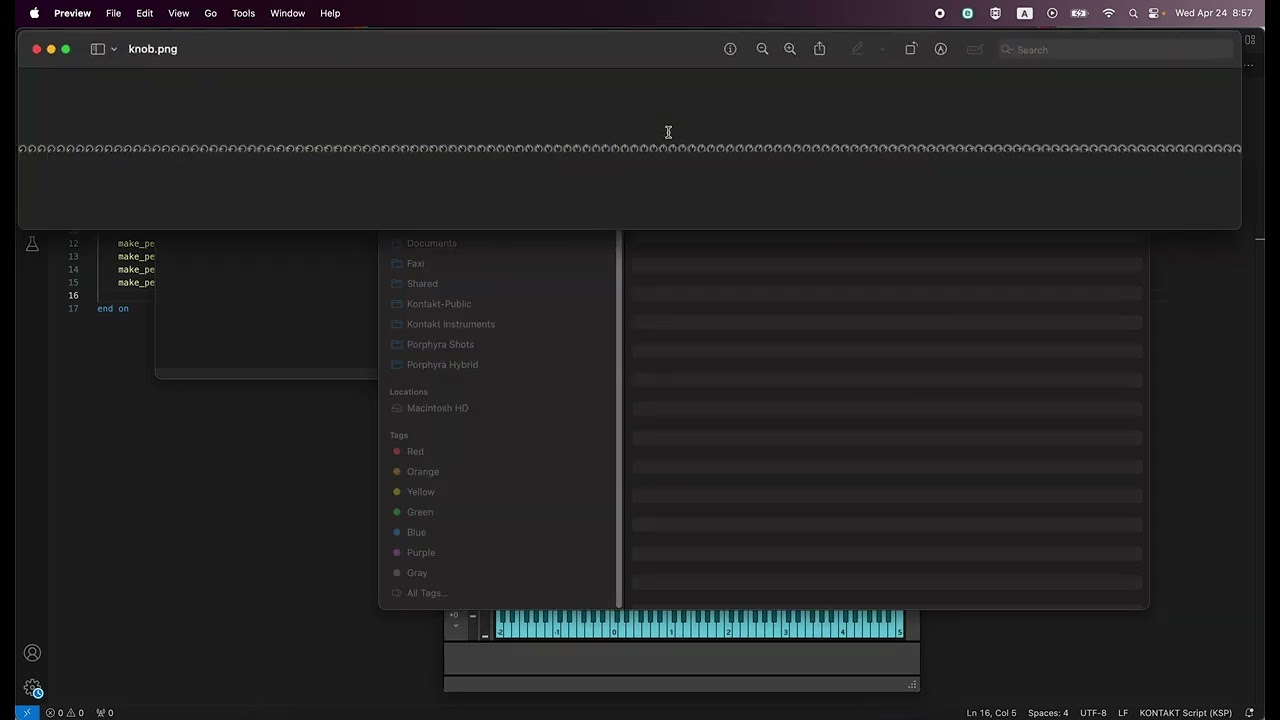The height and width of the screenshot is (720, 1280).
Task: Show the Markup toolbar in Preview
Action: (x=941, y=49)
